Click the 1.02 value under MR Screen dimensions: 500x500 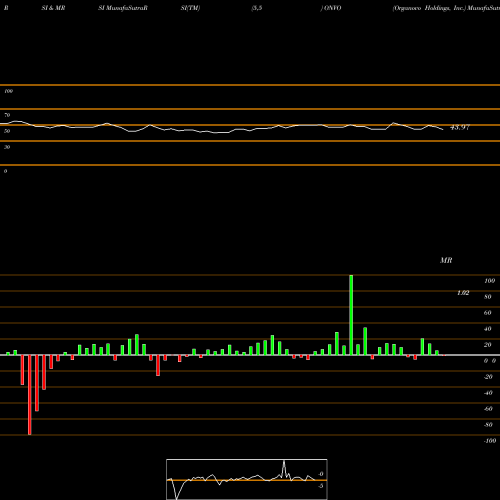tap(463, 293)
